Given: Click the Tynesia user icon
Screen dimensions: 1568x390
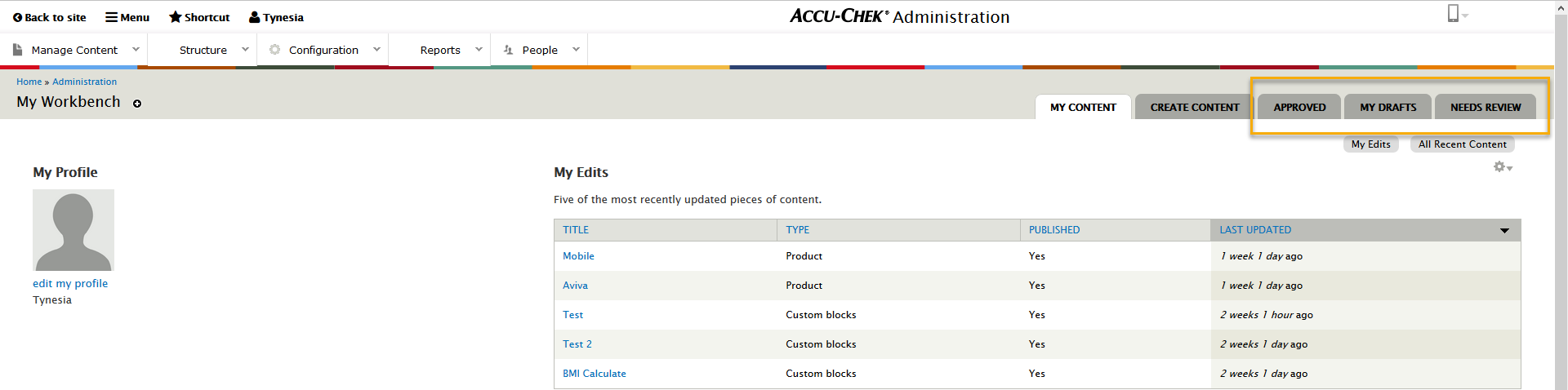Looking at the screenshot, I should tap(254, 17).
